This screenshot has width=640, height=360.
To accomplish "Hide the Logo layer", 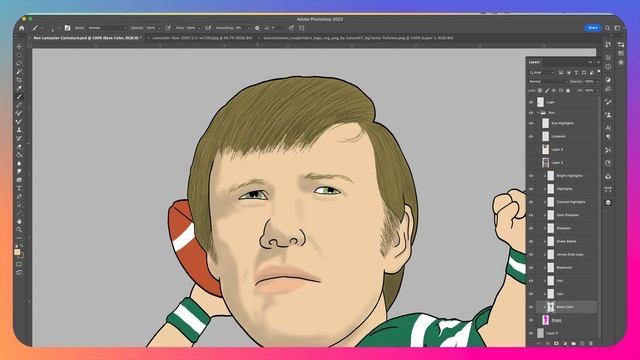I will [531, 102].
